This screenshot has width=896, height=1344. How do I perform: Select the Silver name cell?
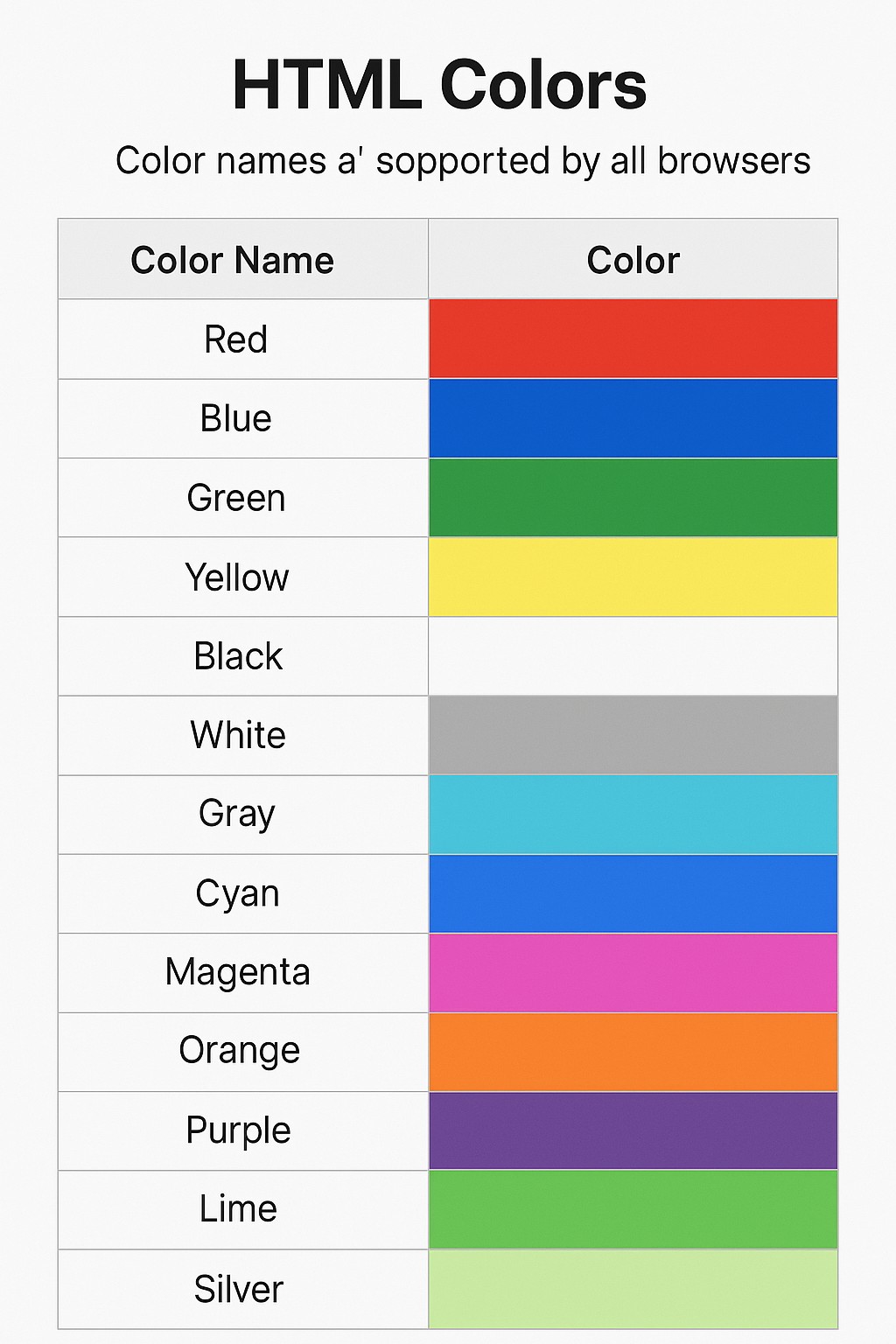[243, 1289]
